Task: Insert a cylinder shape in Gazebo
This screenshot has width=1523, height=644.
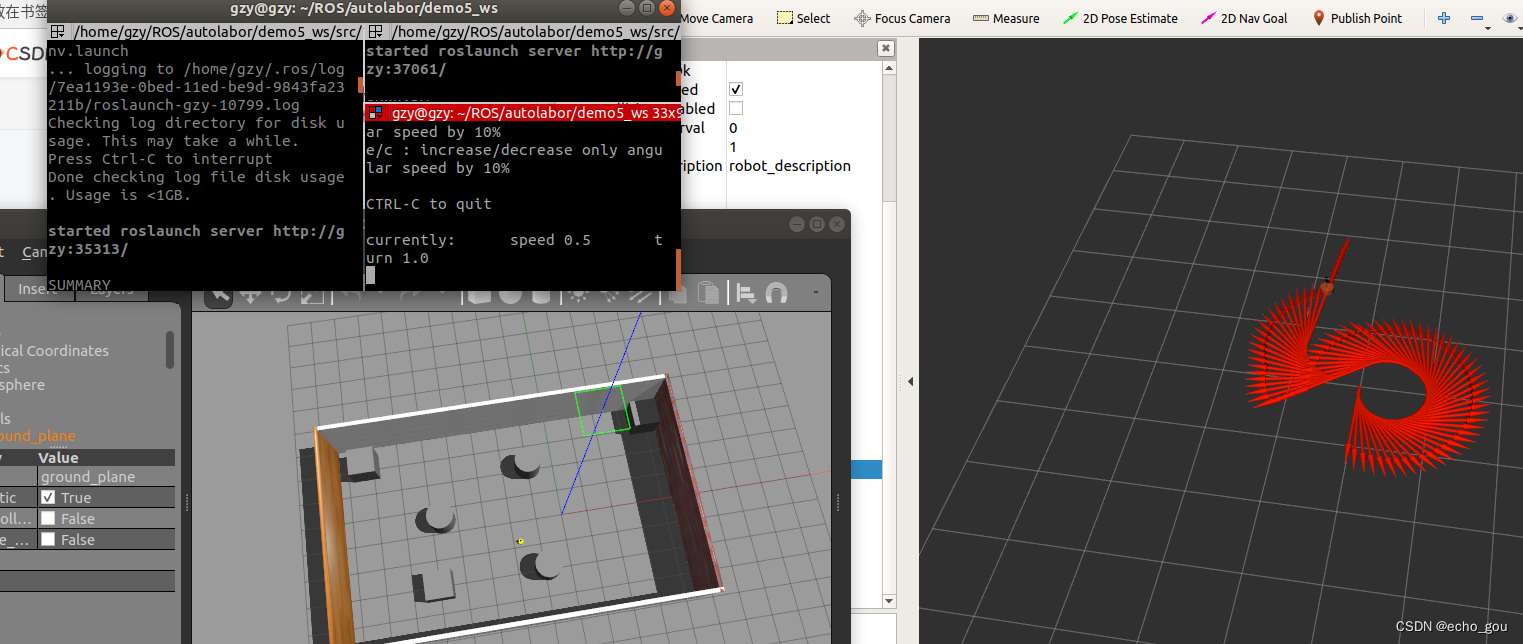Action: [541, 296]
